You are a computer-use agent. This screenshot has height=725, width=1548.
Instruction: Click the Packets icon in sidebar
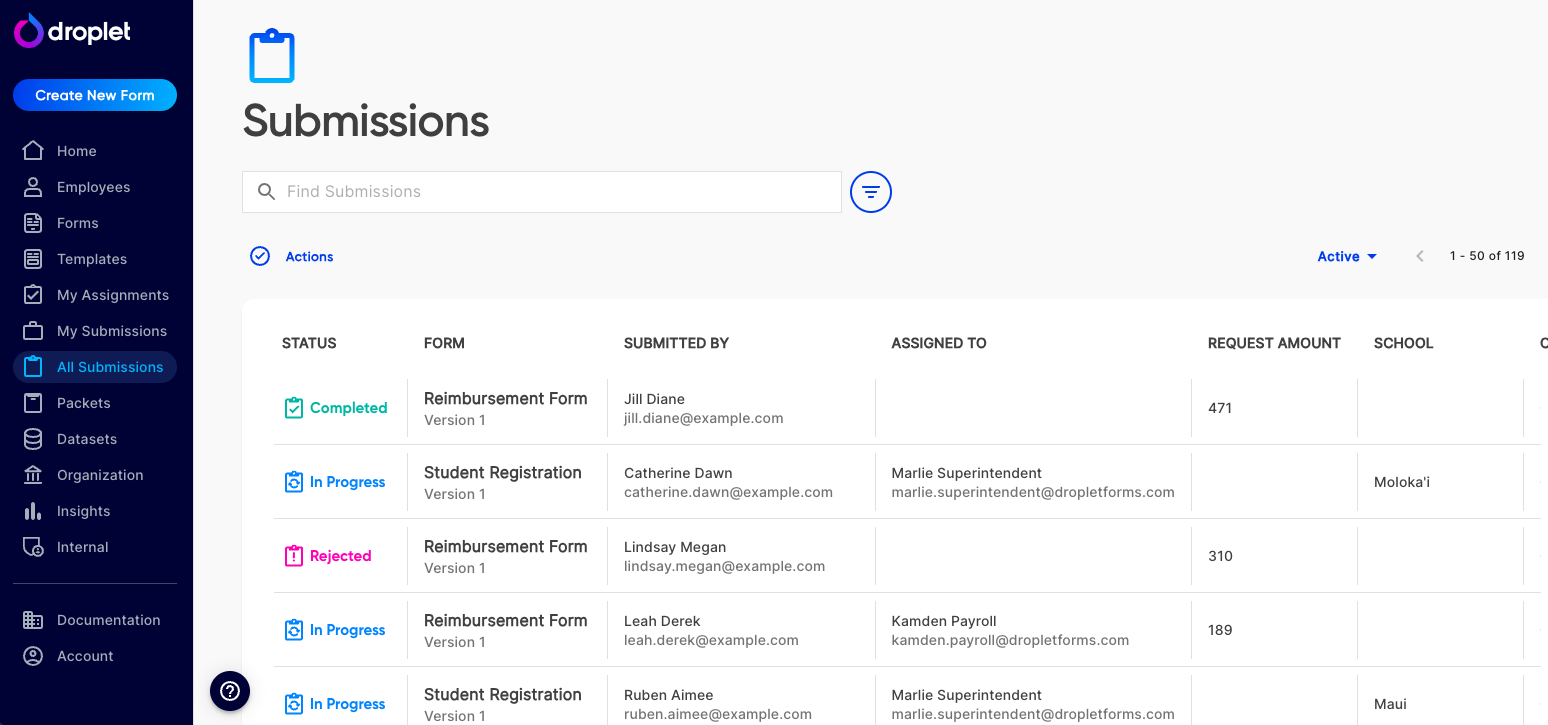pyautogui.click(x=33, y=403)
